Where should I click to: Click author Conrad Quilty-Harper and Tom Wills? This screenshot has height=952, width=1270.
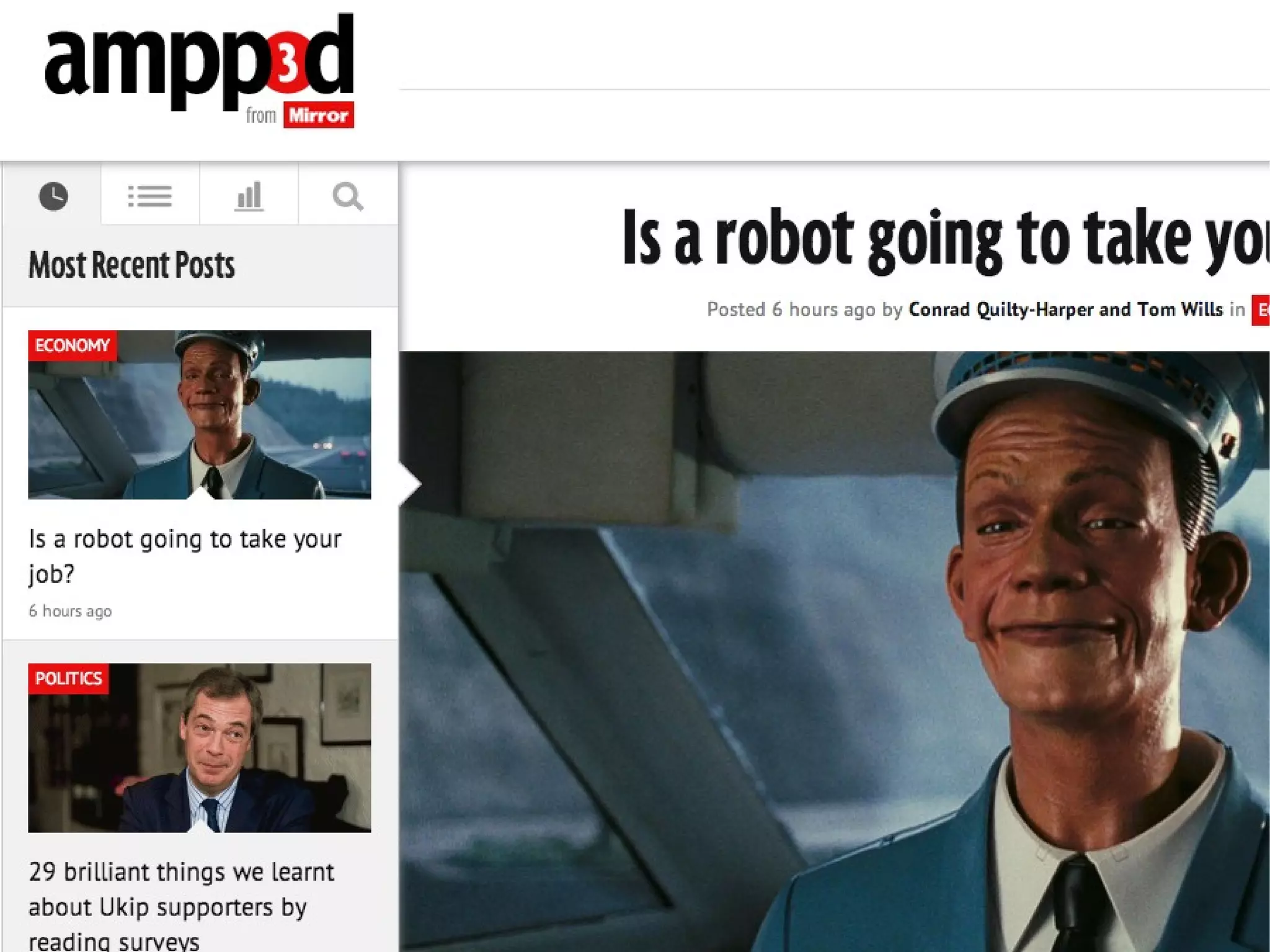point(1065,309)
